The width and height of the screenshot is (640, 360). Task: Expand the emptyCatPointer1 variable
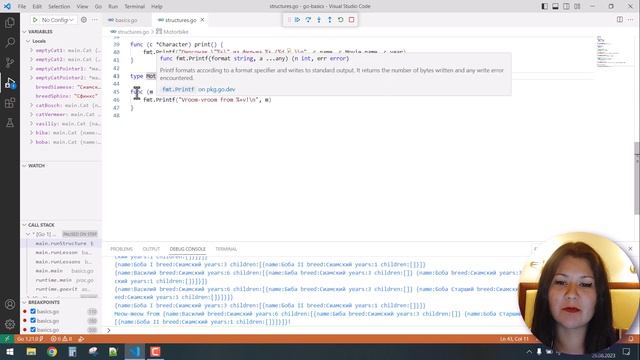31,69
